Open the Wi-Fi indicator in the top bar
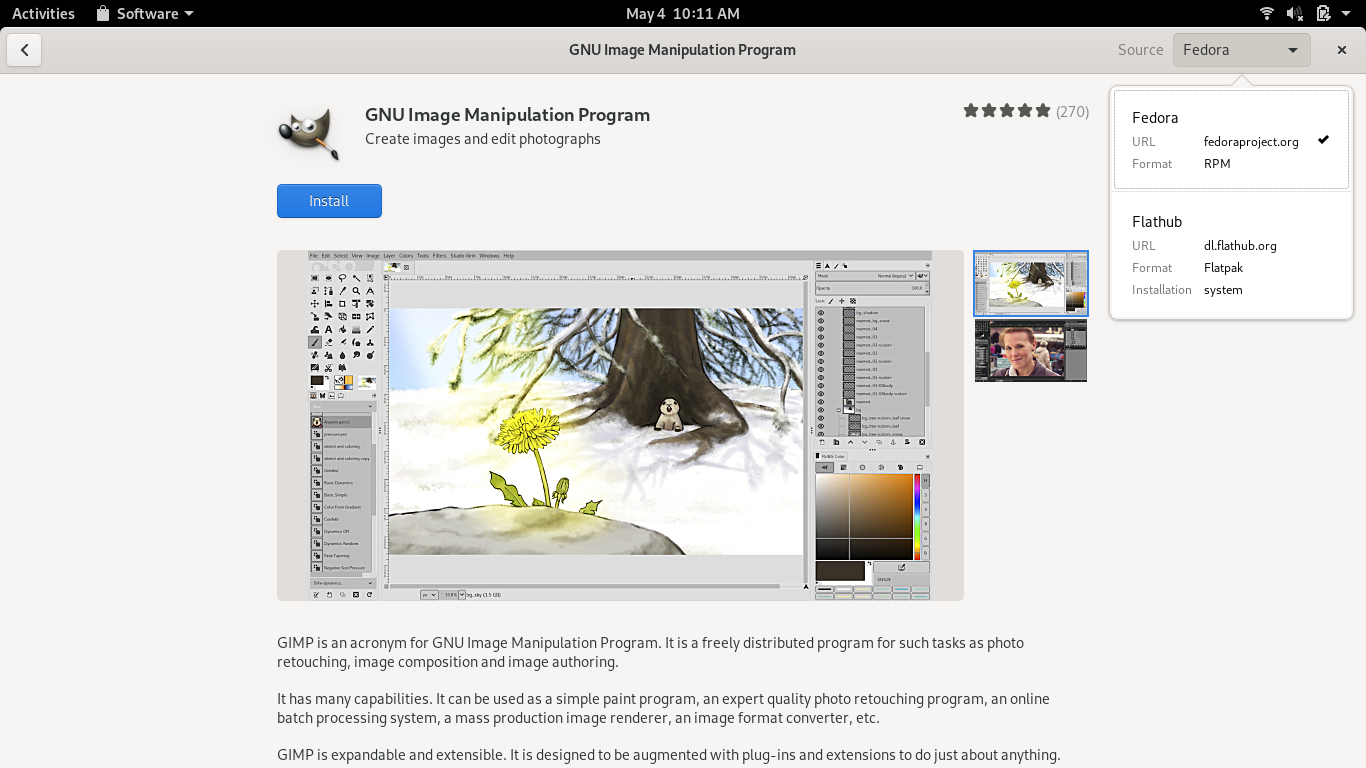This screenshot has height=768, width=1366. pos(1267,14)
